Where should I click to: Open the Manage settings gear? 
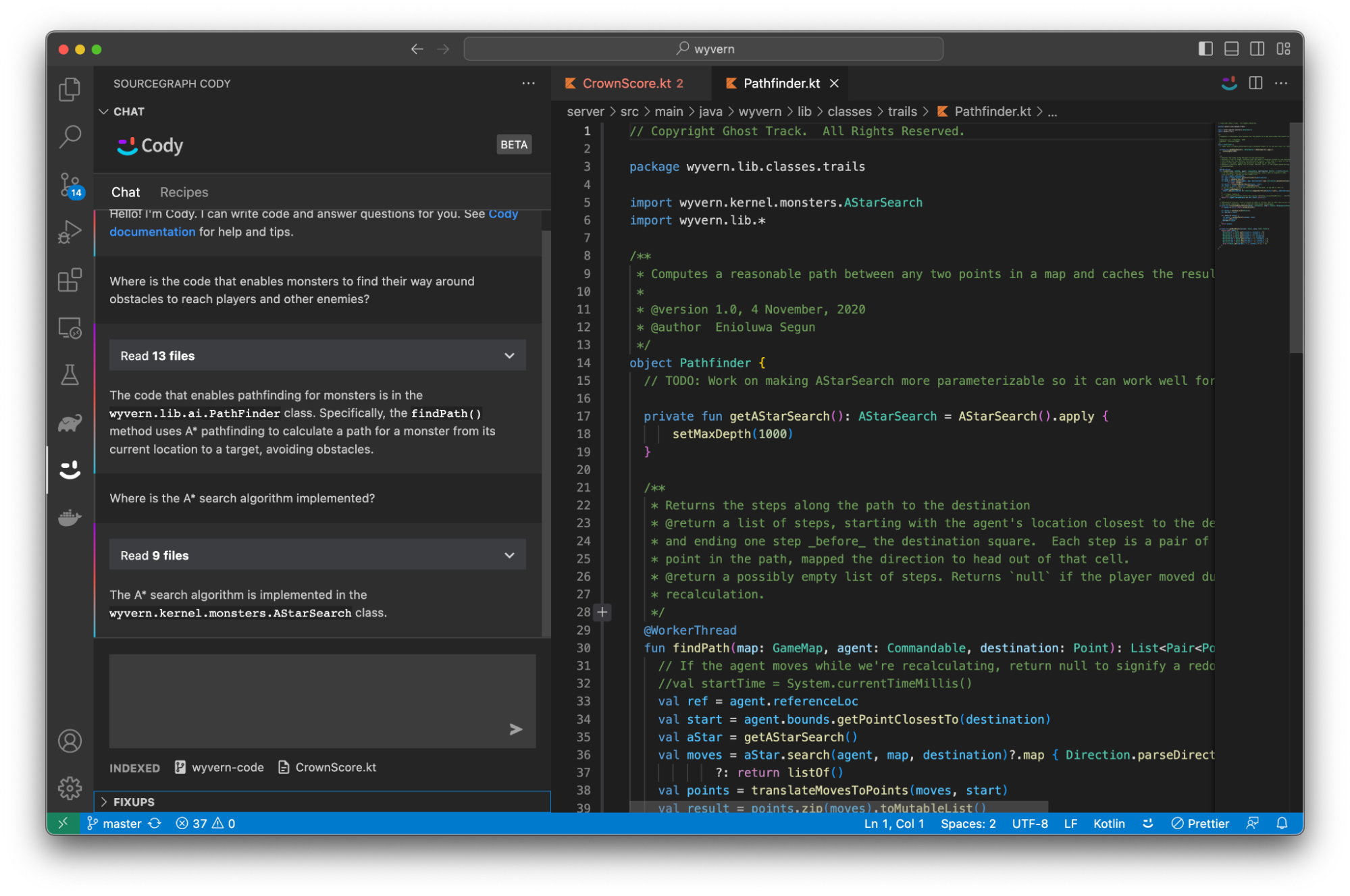pos(70,788)
